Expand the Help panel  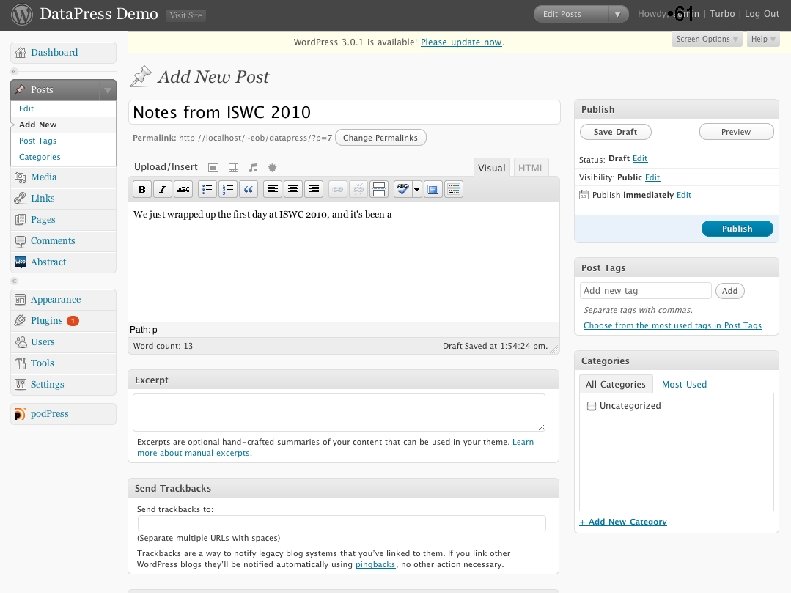pyautogui.click(x=762, y=39)
